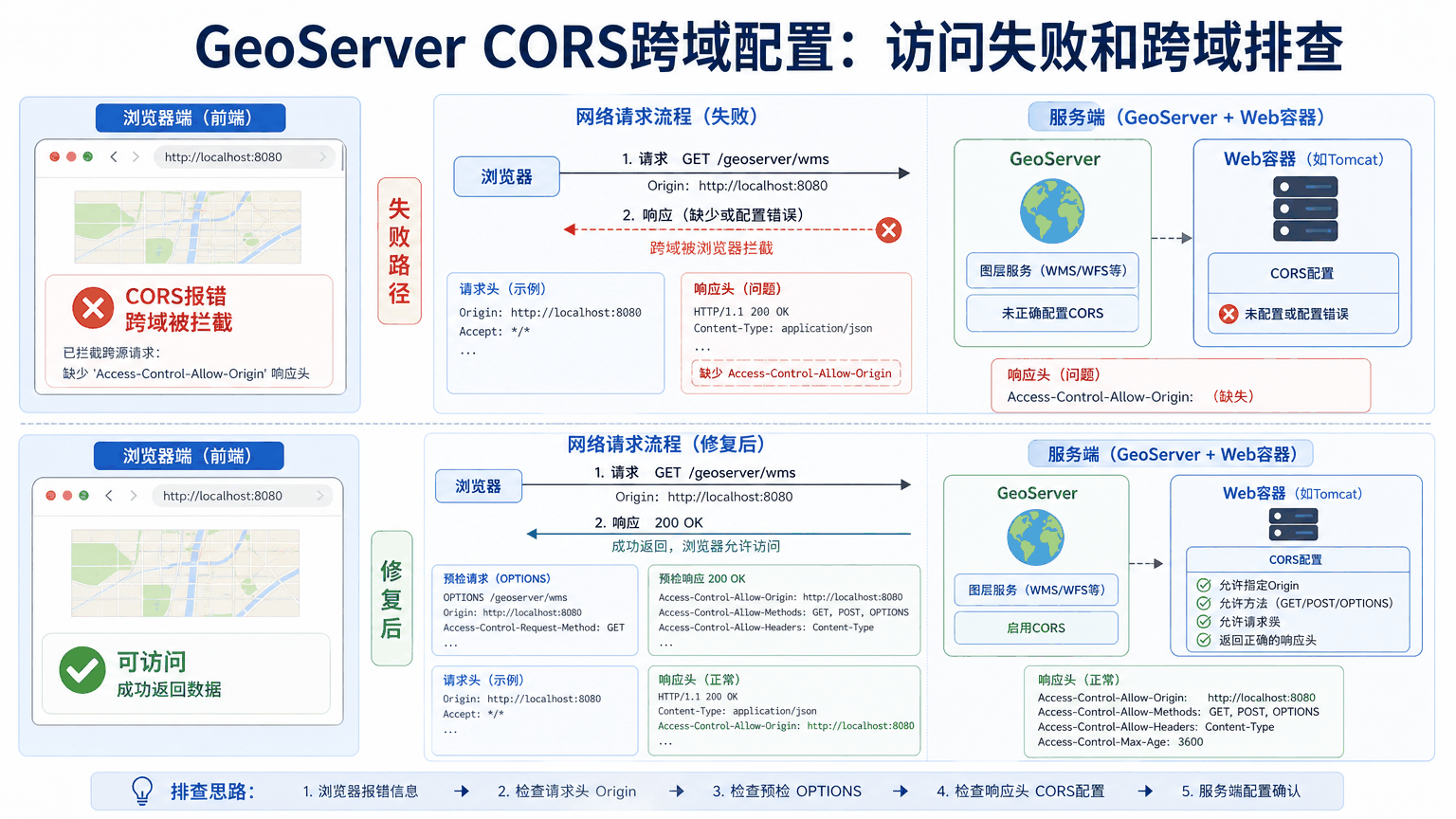1456x819 pixels.
Task: Click the 预检响应 200 OK heading
Action: 701,578
